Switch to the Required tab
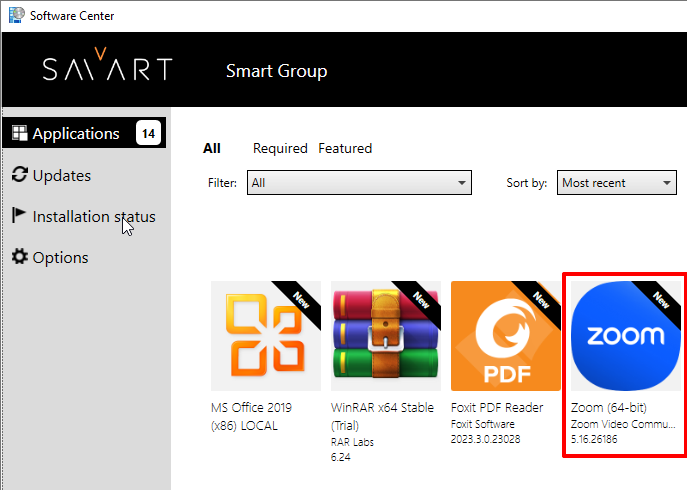The height and width of the screenshot is (490, 687). coord(280,149)
